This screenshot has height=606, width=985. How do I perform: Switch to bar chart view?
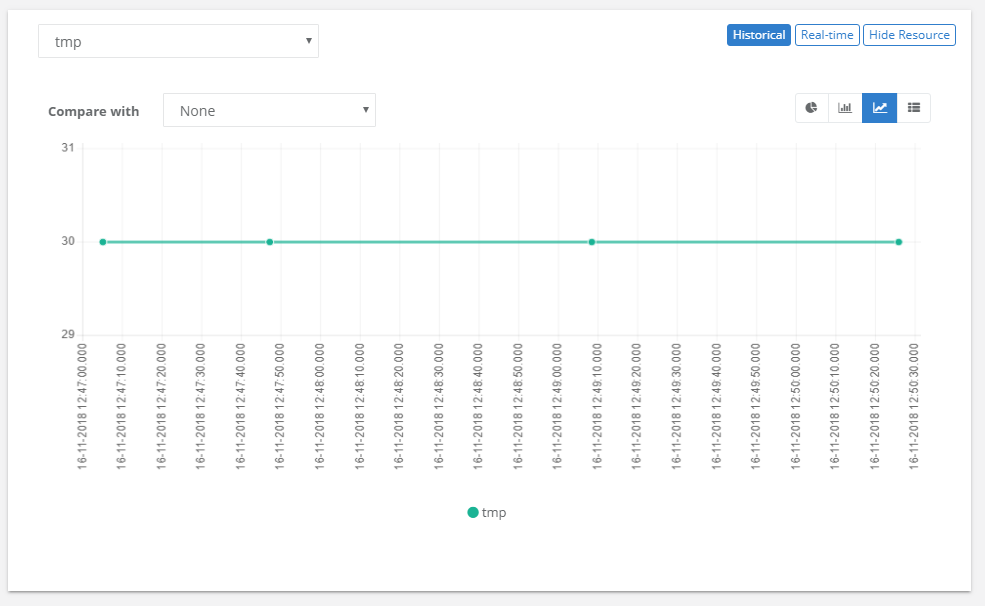(x=845, y=108)
